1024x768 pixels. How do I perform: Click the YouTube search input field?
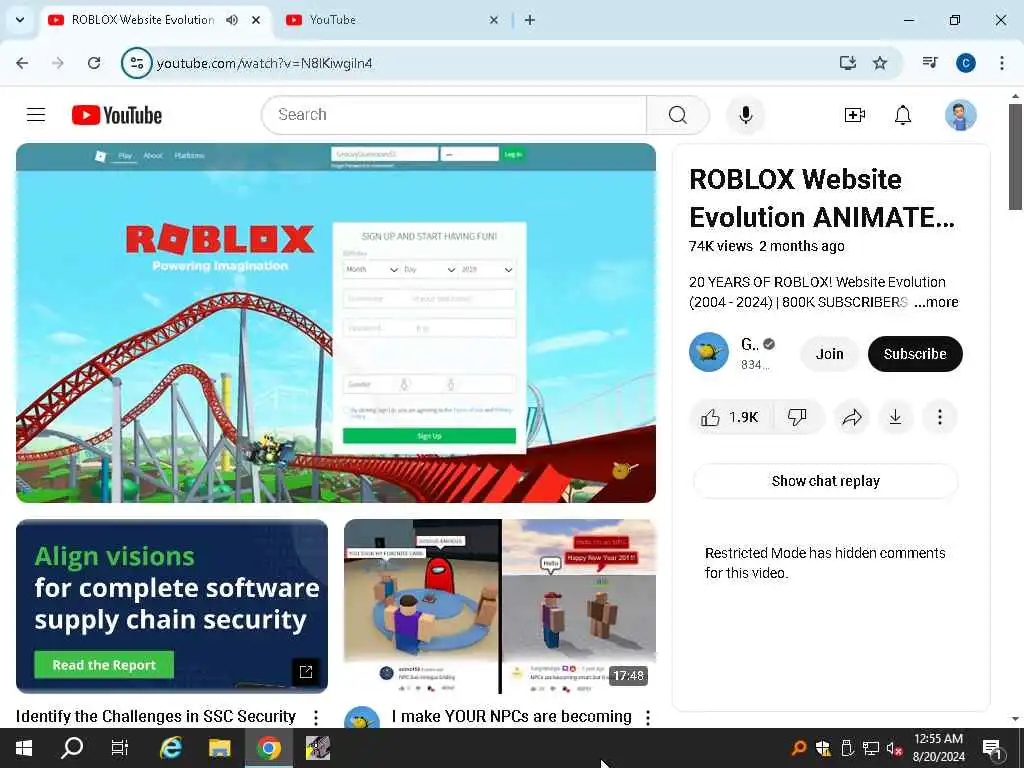pyautogui.click(x=455, y=115)
